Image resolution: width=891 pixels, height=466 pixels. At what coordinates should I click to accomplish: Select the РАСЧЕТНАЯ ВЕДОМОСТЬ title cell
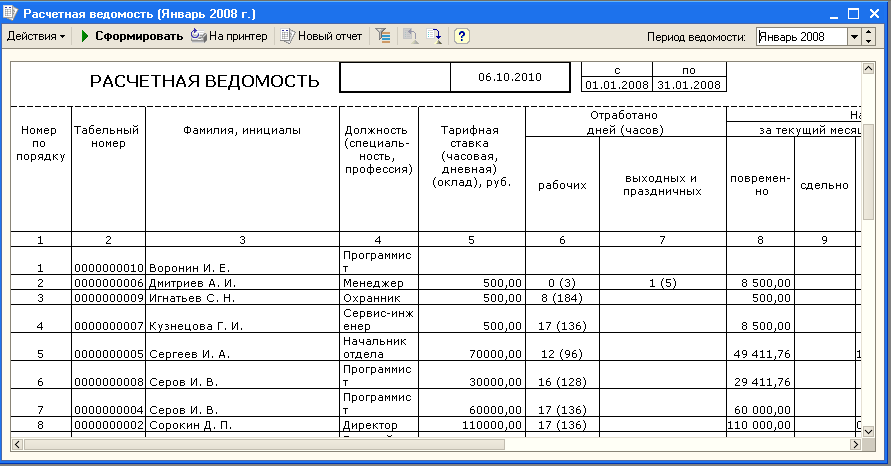[205, 81]
